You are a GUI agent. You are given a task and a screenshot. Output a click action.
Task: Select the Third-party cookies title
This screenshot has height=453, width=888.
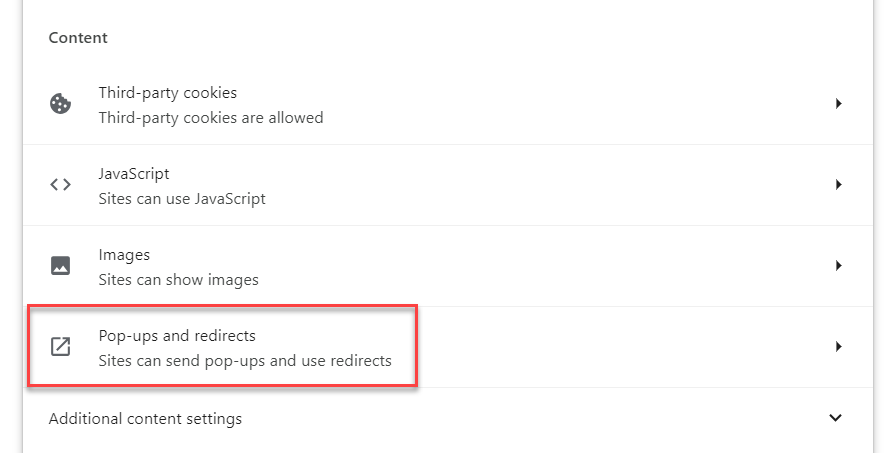click(x=167, y=93)
